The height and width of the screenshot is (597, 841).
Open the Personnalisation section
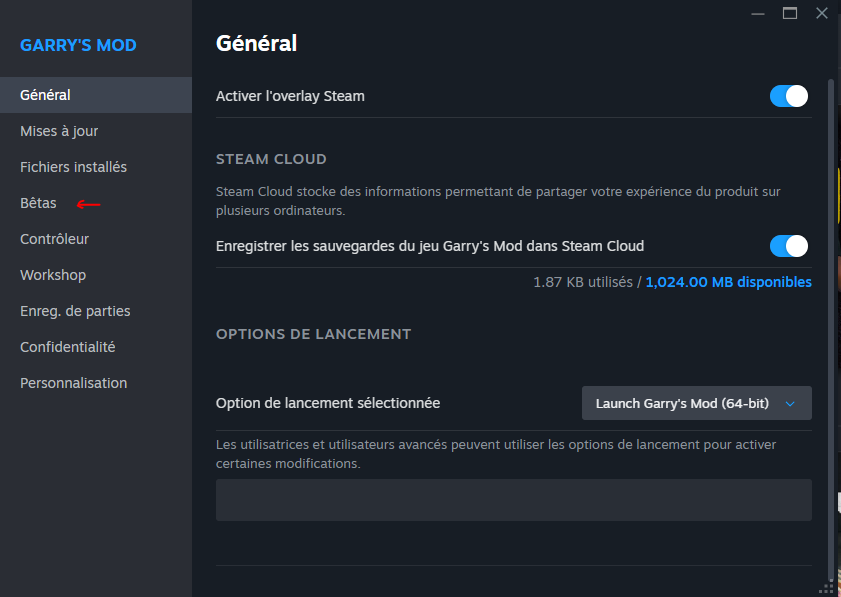(x=73, y=383)
